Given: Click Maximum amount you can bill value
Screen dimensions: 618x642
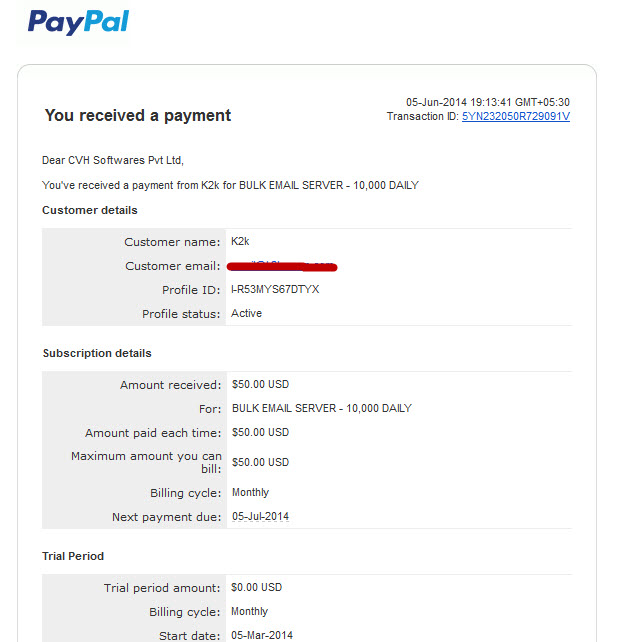Looking at the screenshot, I should [260, 462].
